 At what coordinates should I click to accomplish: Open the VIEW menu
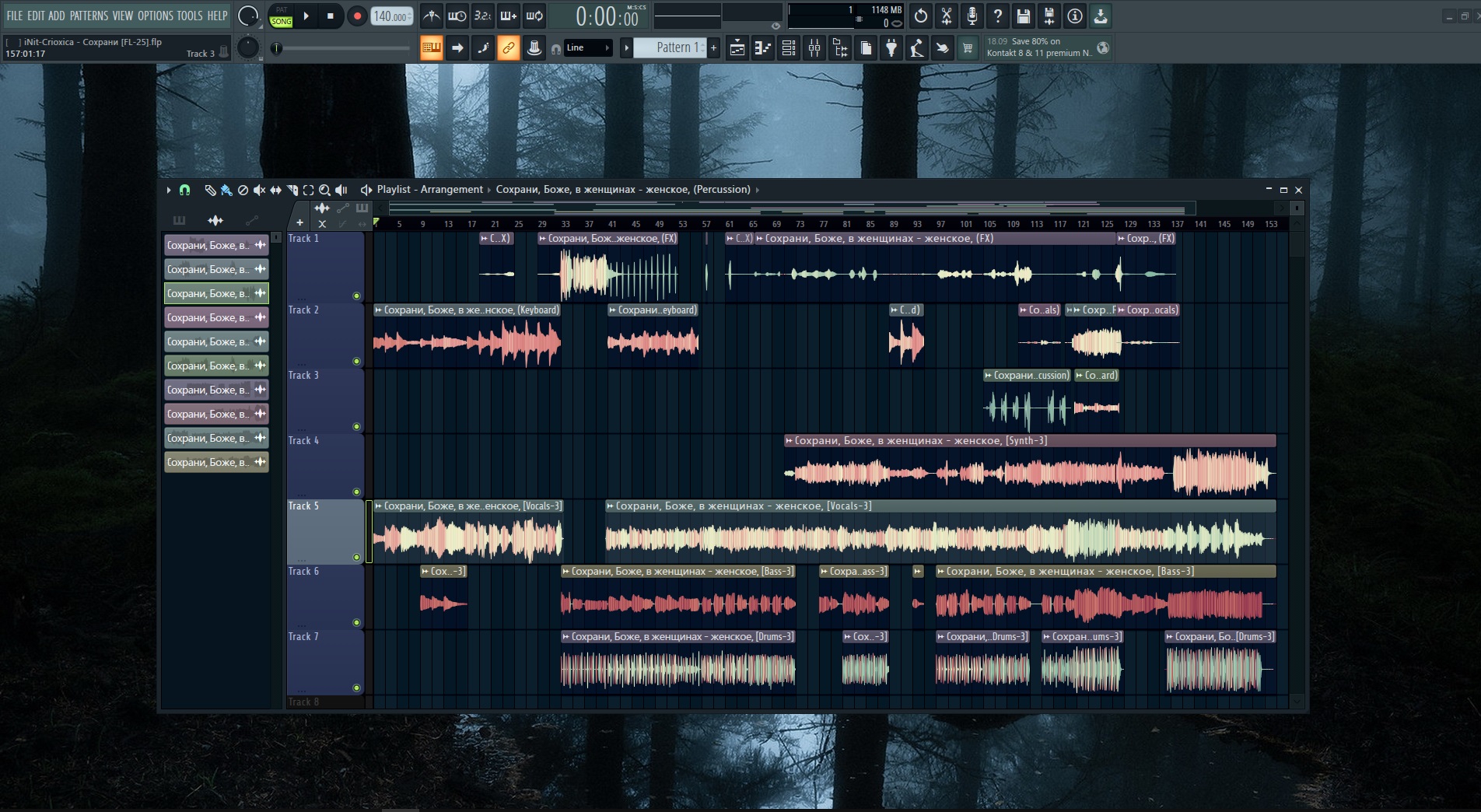point(123,16)
